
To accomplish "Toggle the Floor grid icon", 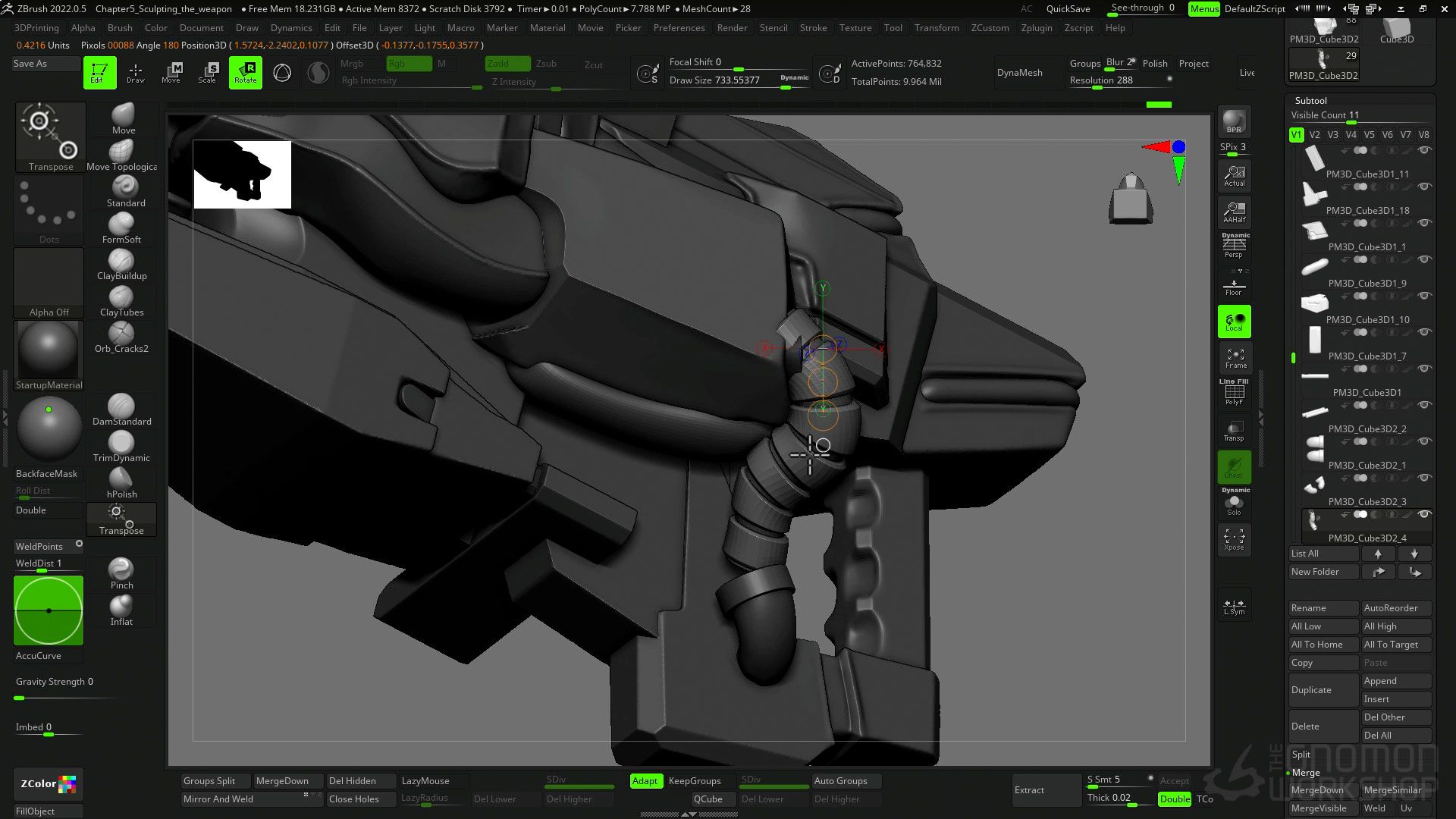I will 1234,287.
